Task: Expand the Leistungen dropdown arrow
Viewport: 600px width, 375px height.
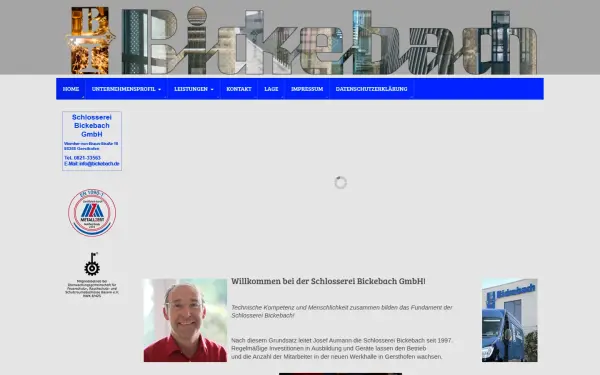Action: (212, 89)
